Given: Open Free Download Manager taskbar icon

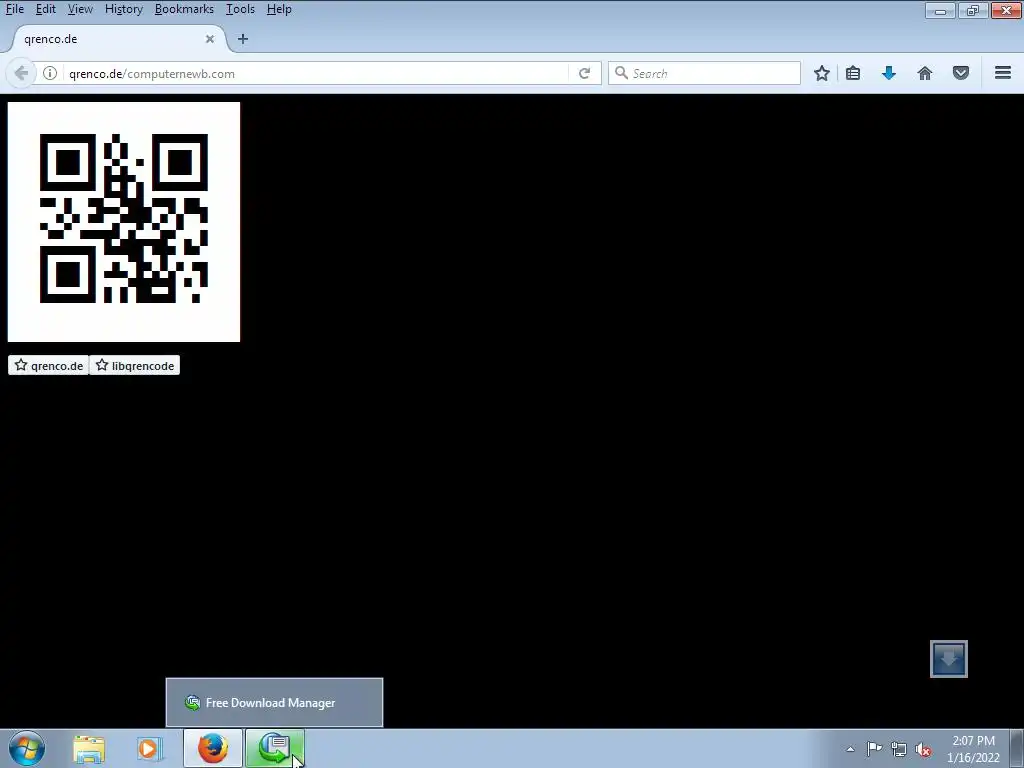Looking at the screenshot, I should click(275, 749).
